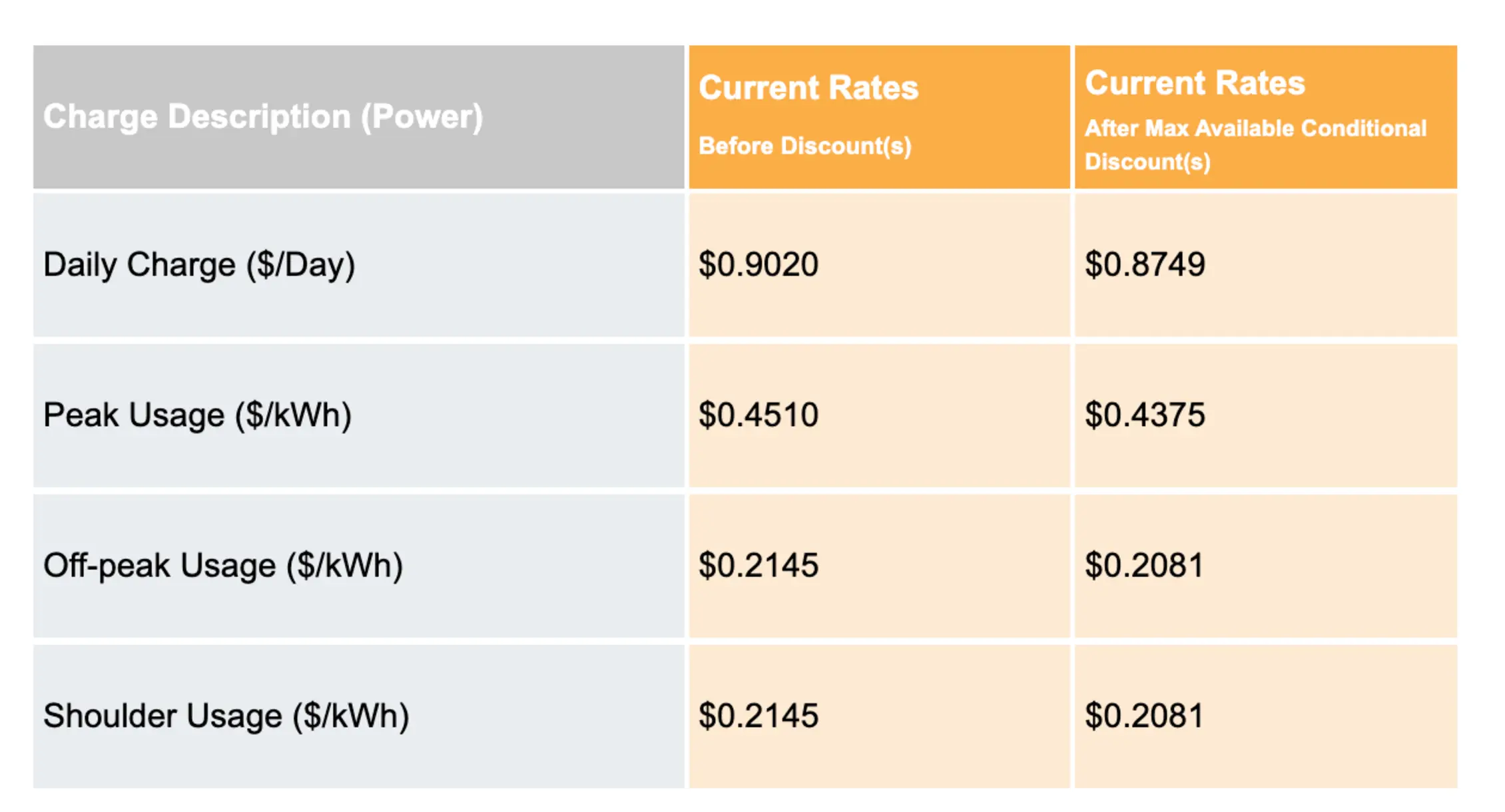Click 'Current Rates' heading above Before Discount(s)
The width and height of the screenshot is (1505, 812).
[808, 88]
